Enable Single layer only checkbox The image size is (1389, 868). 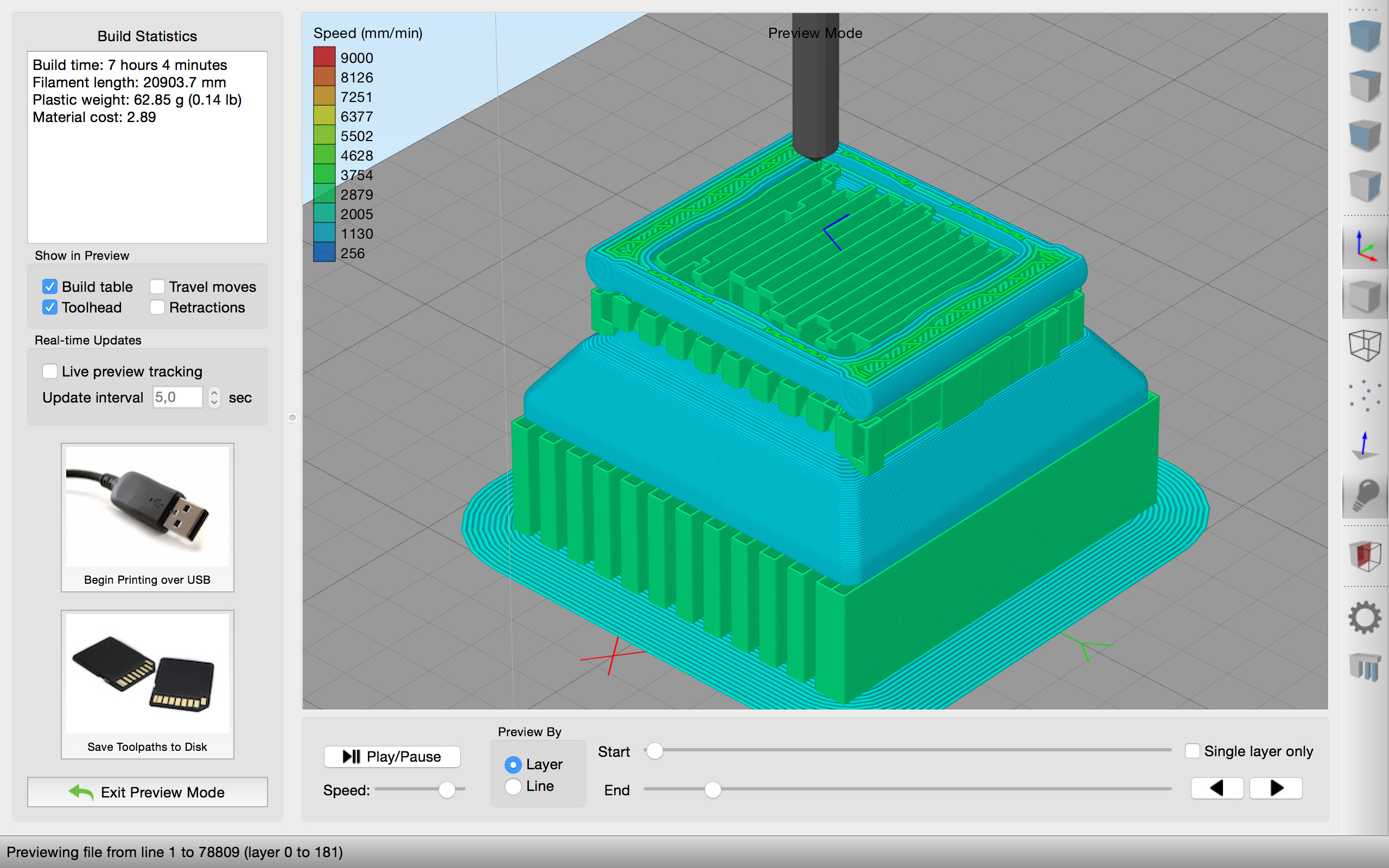point(1192,751)
